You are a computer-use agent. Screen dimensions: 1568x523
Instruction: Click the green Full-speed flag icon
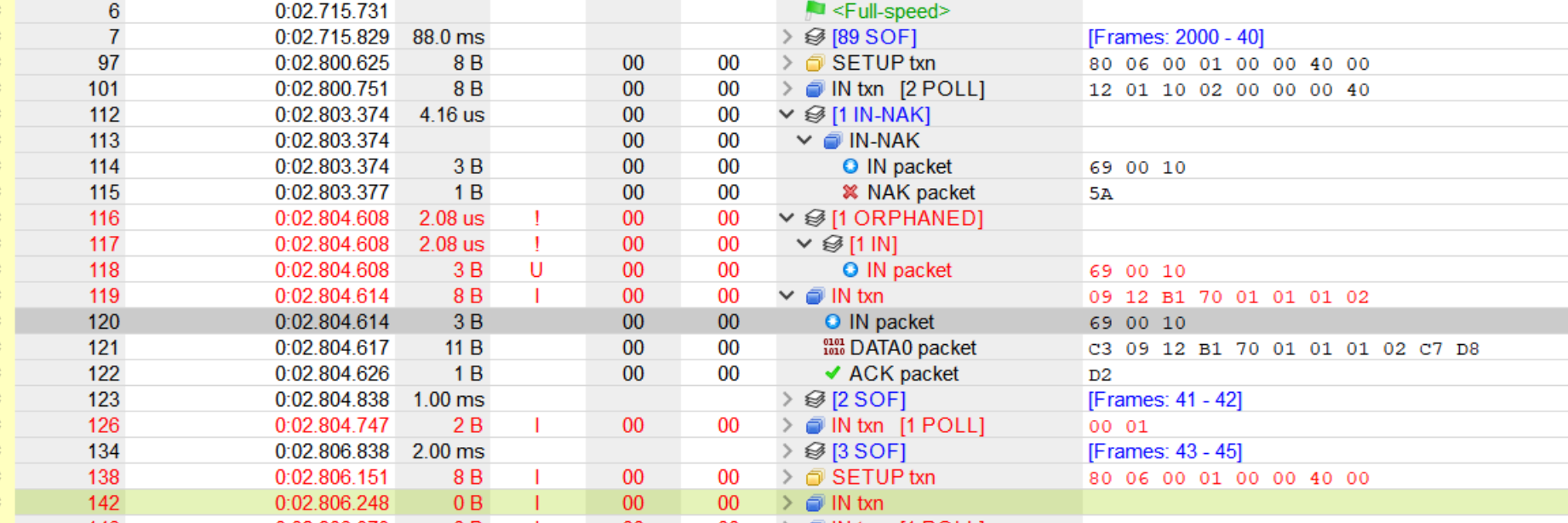815,10
